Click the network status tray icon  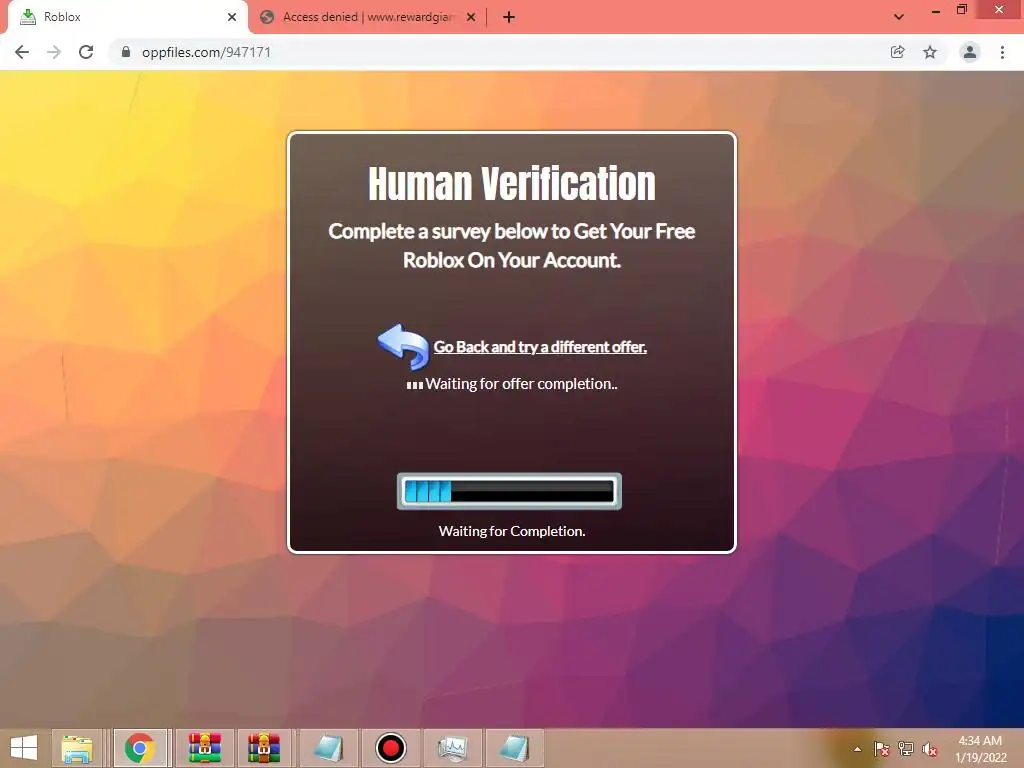[x=906, y=749]
